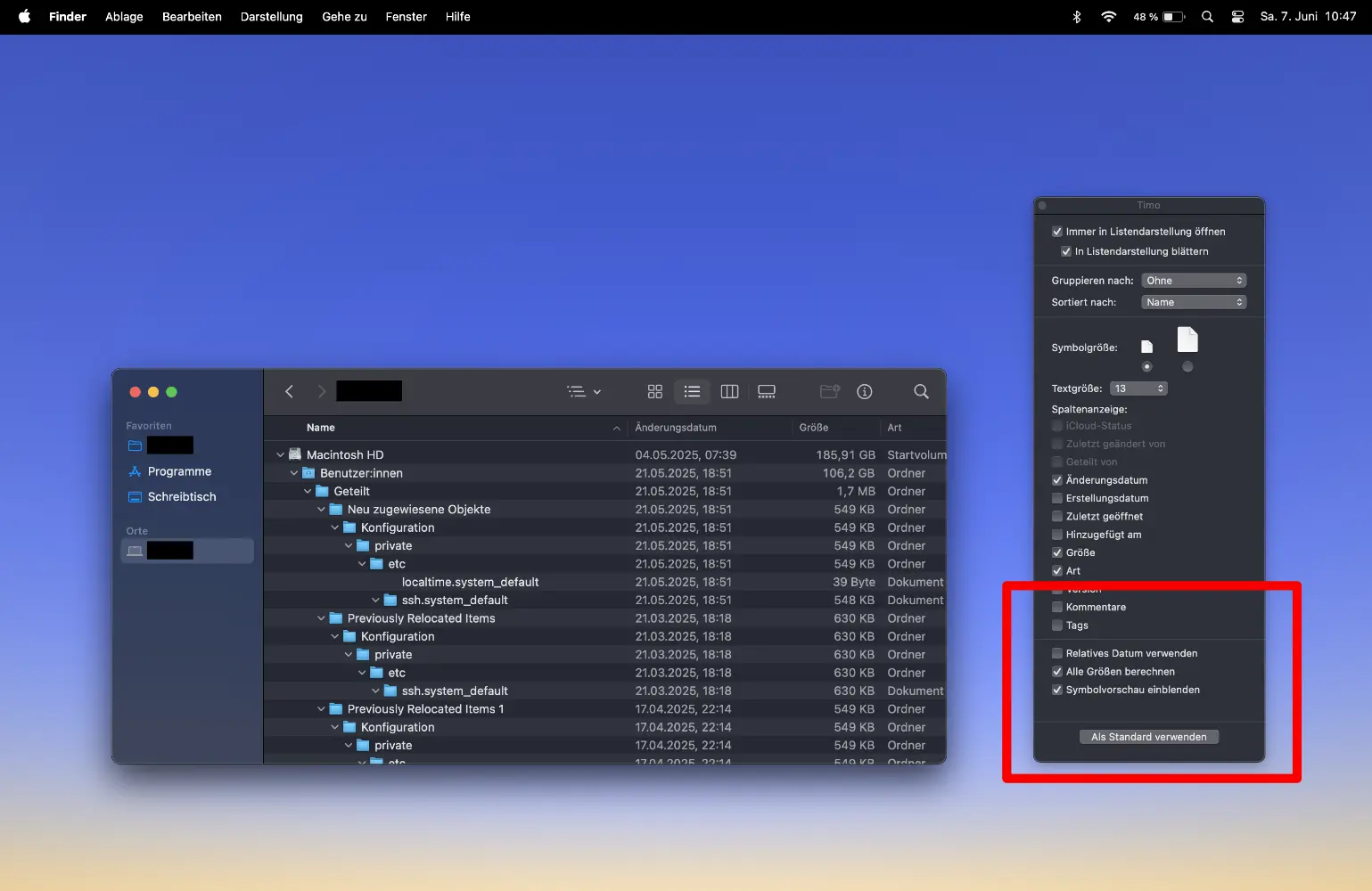Image resolution: width=1372 pixels, height=891 pixels.
Task: Sort by the Name column header
Action: coord(446,428)
